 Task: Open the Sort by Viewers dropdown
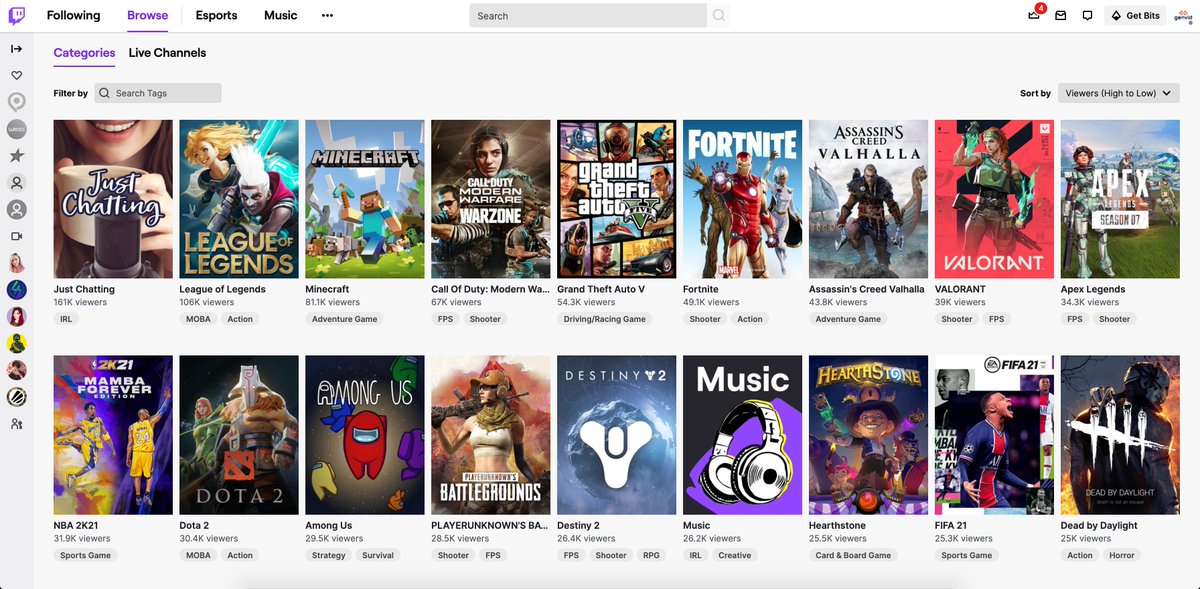click(1119, 93)
